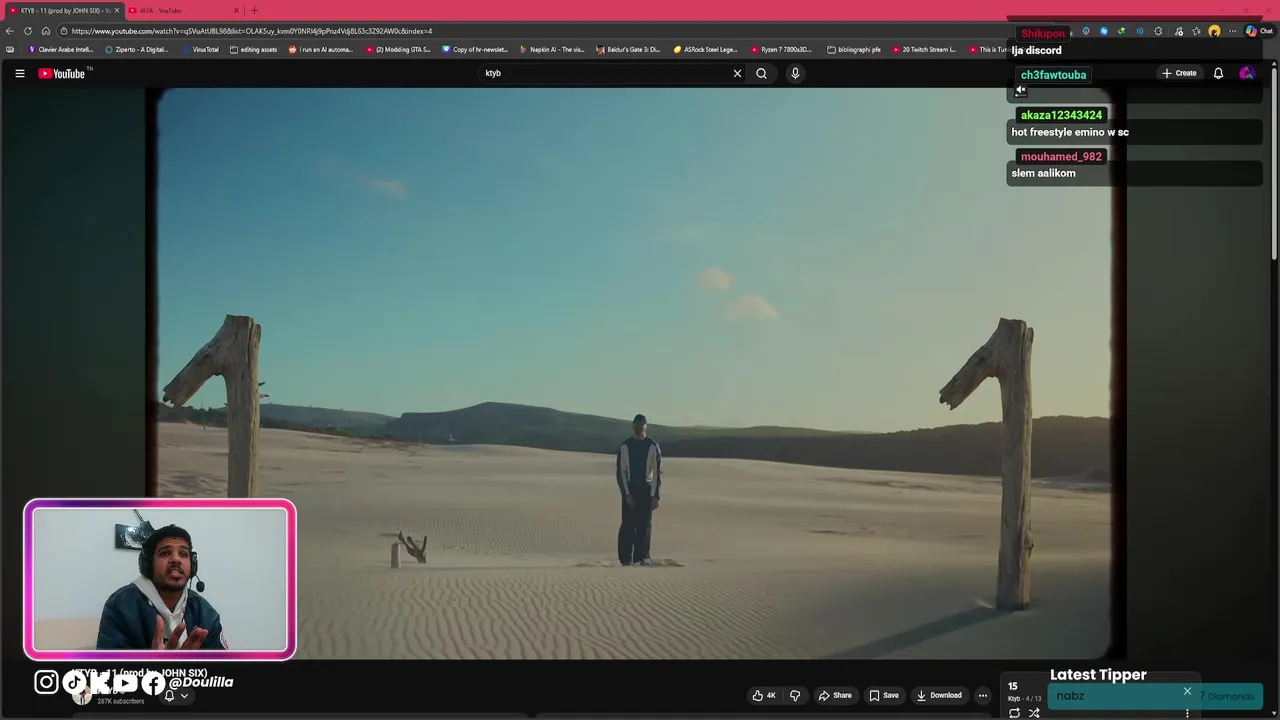Image resolution: width=1280 pixels, height=720 pixels.
Task: Go back with the browser back arrow
Action: [x=10, y=31]
